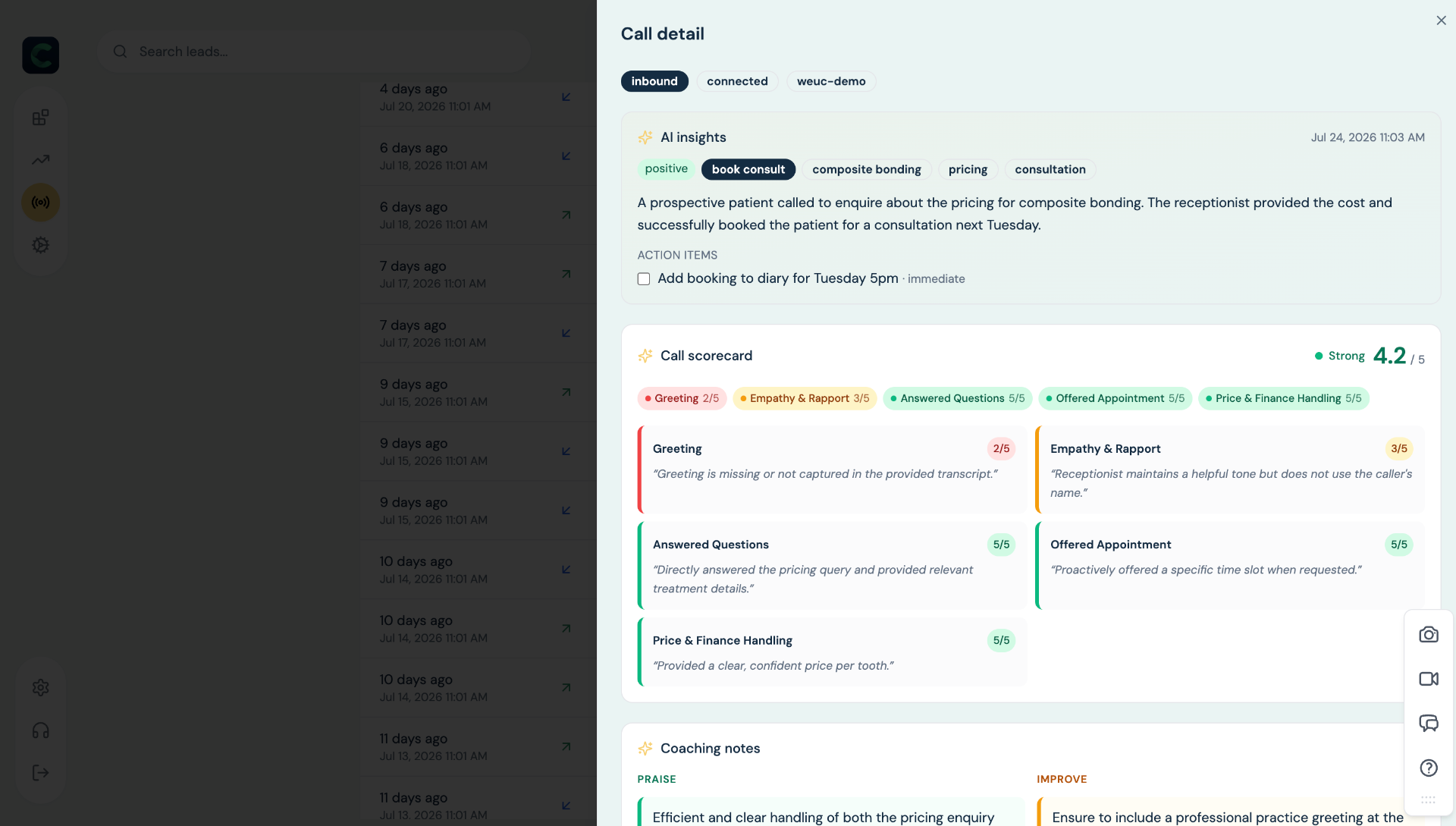Click Offered Appointment 5/5 chip
Image resolution: width=1456 pixels, height=826 pixels.
pyautogui.click(x=1116, y=398)
